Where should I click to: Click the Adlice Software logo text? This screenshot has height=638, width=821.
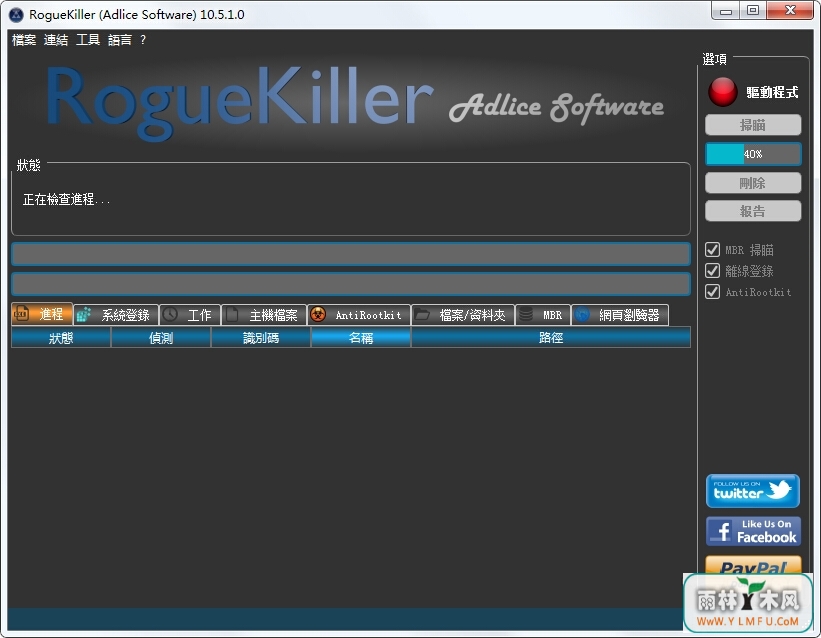pos(556,107)
